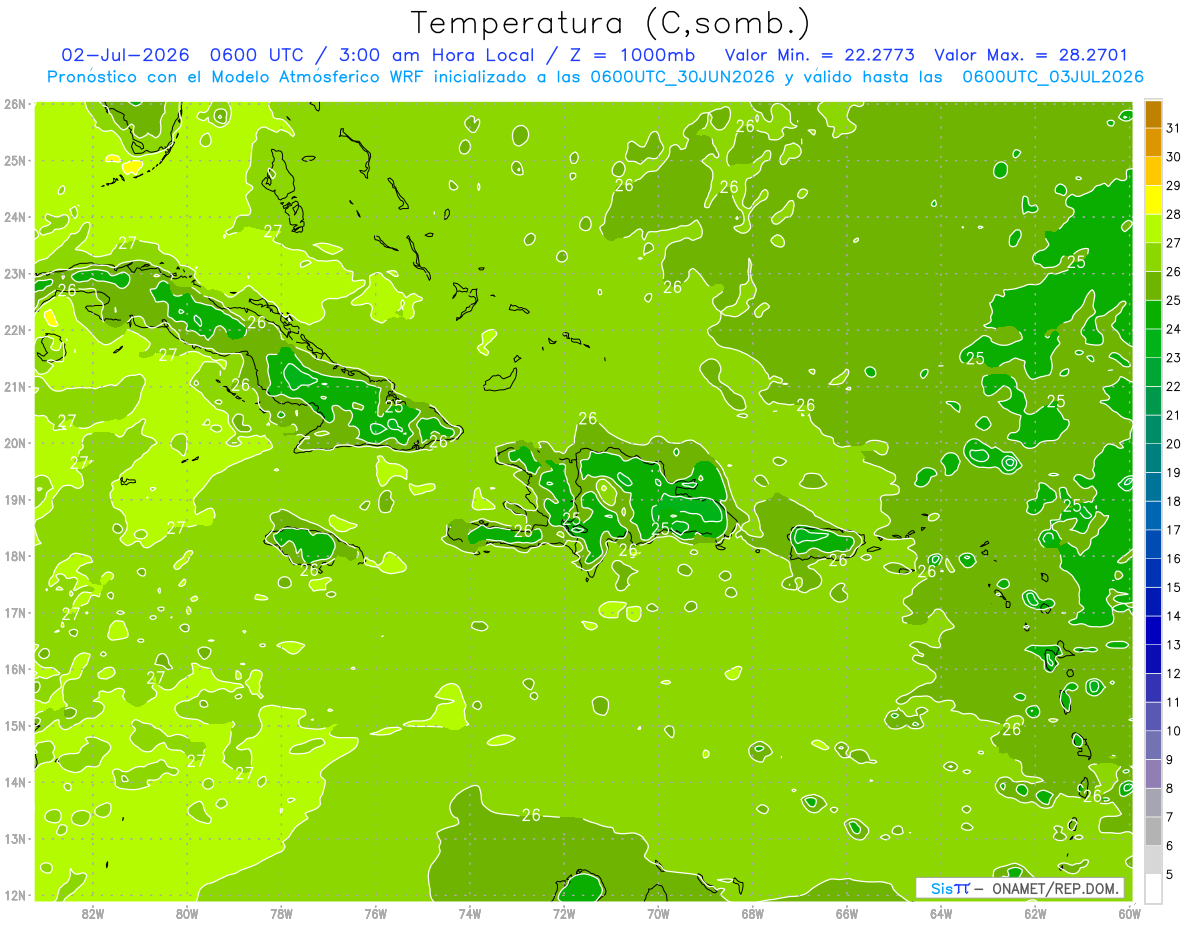Click the title Temperatura (C,somb.)
The image size is (1200, 927).
tap(611, 23)
